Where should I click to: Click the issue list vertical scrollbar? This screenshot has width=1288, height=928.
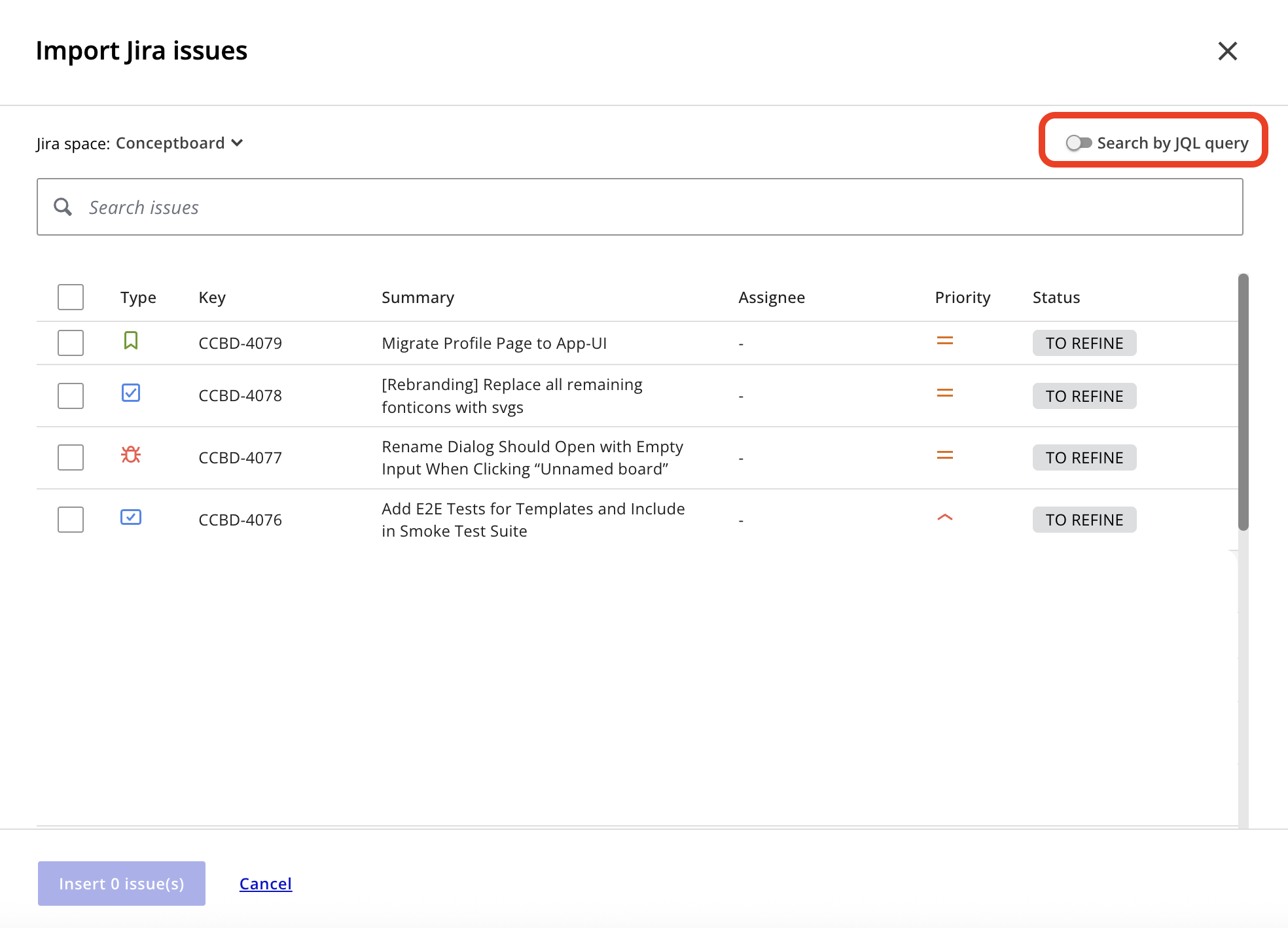pos(1243,402)
